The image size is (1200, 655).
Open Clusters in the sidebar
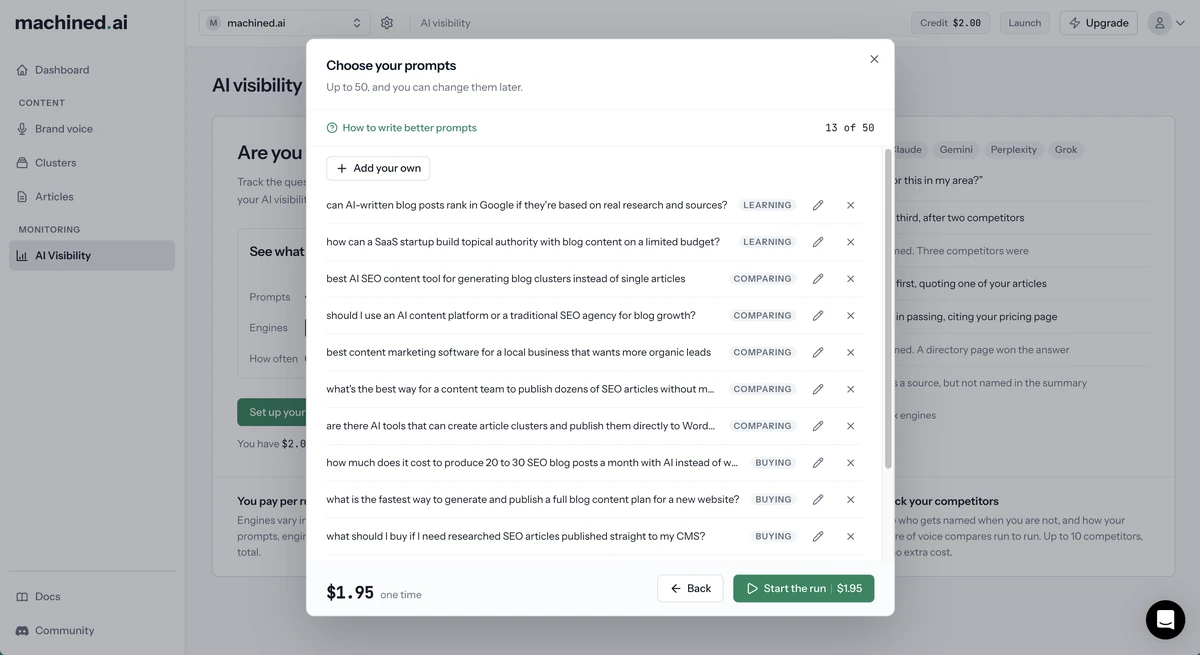pos(55,162)
